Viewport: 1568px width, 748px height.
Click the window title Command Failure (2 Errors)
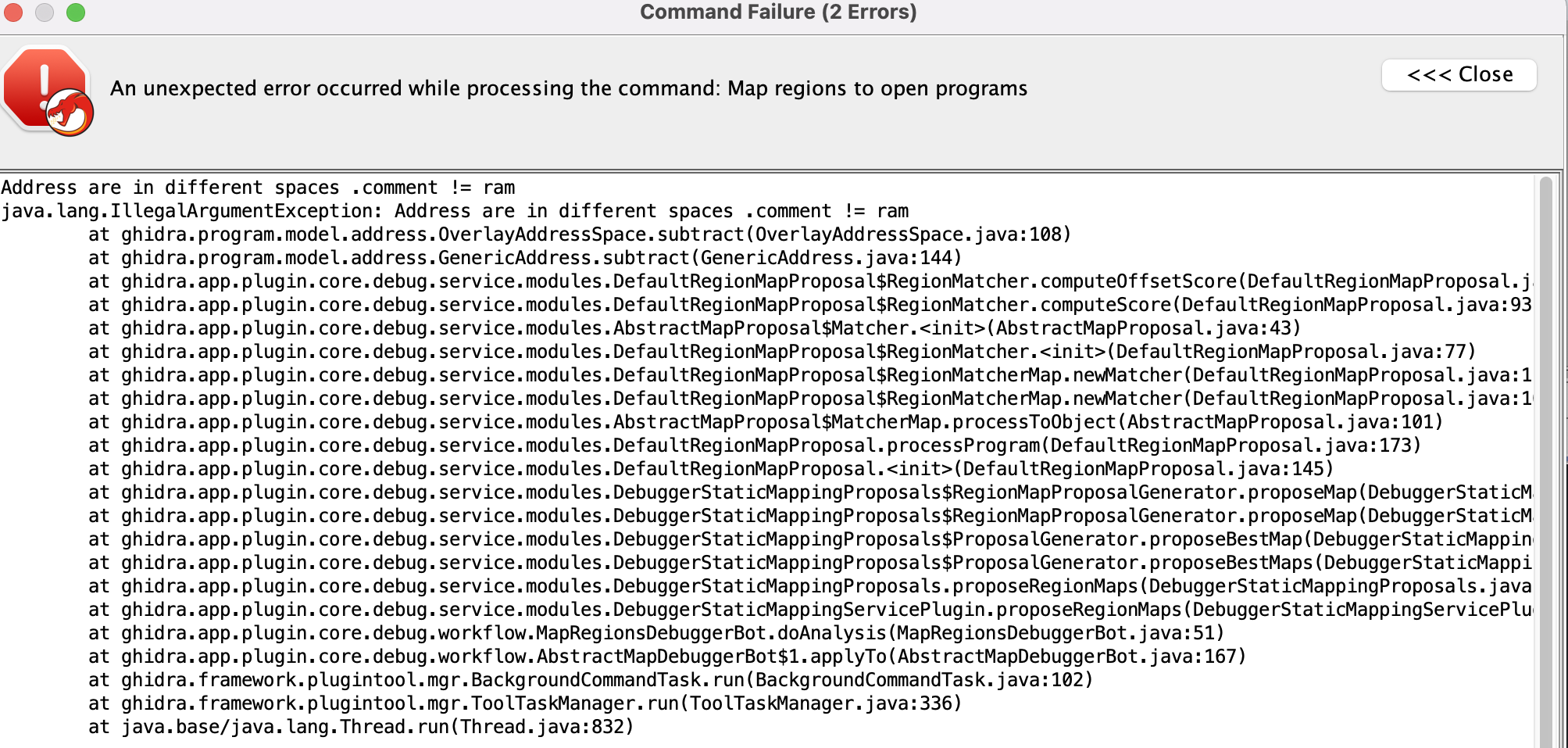point(777,13)
